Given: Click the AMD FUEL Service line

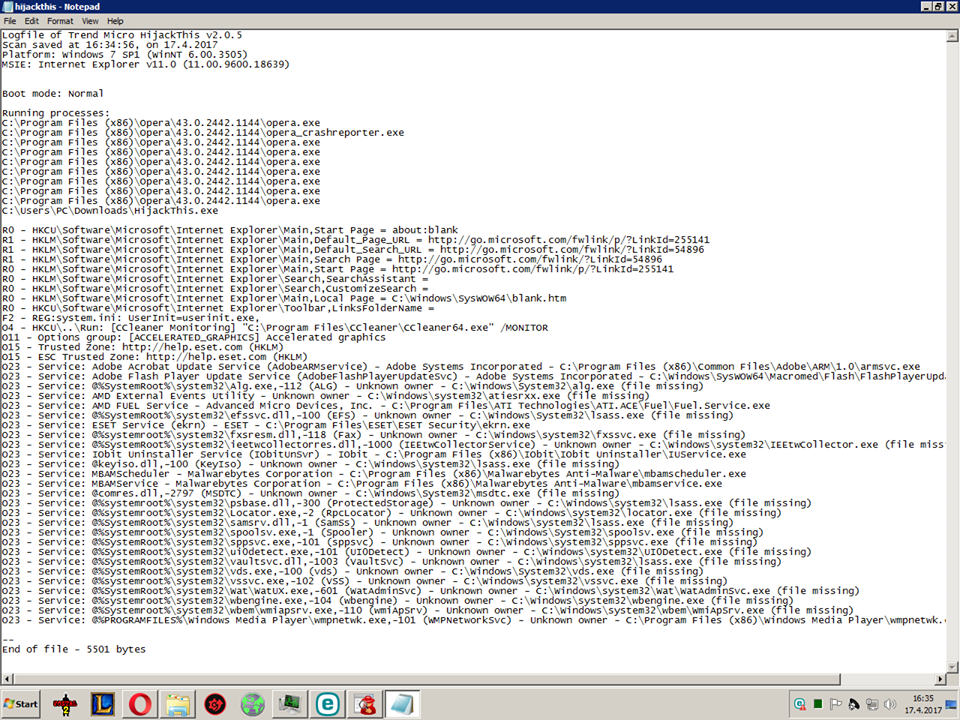Looking at the screenshot, I should 386,406.
